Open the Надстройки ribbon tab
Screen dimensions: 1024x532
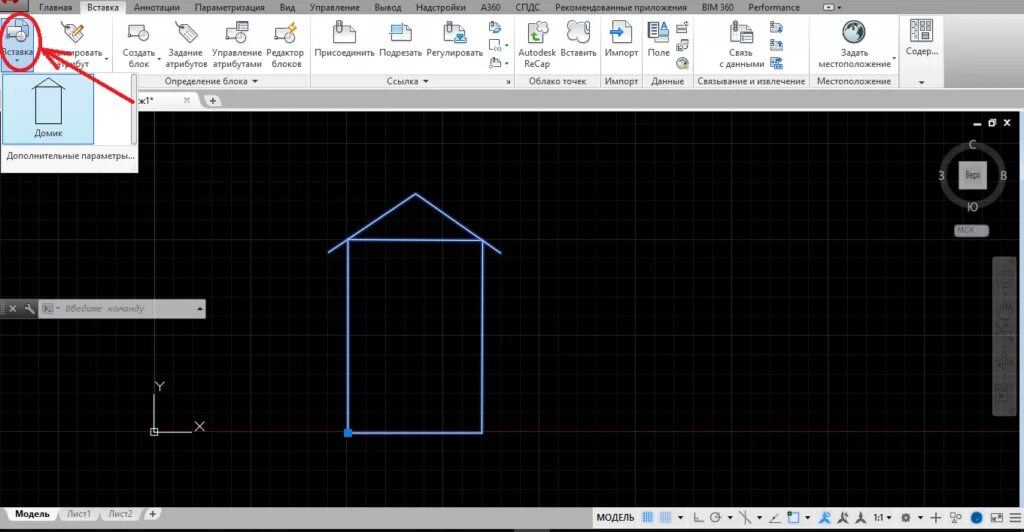(x=440, y=7)
